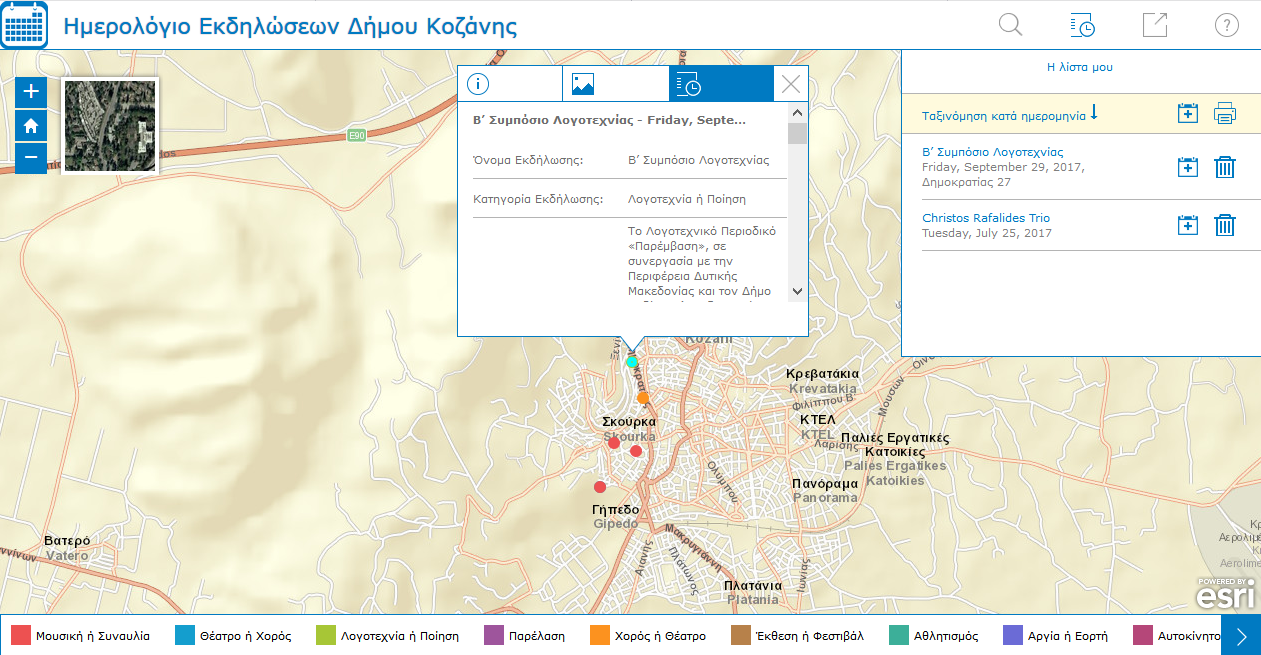Click the Μουσική ή Συναυλία red swatch
The height and width of the screenshot is (655, 1261).
[x=21, y=635]
